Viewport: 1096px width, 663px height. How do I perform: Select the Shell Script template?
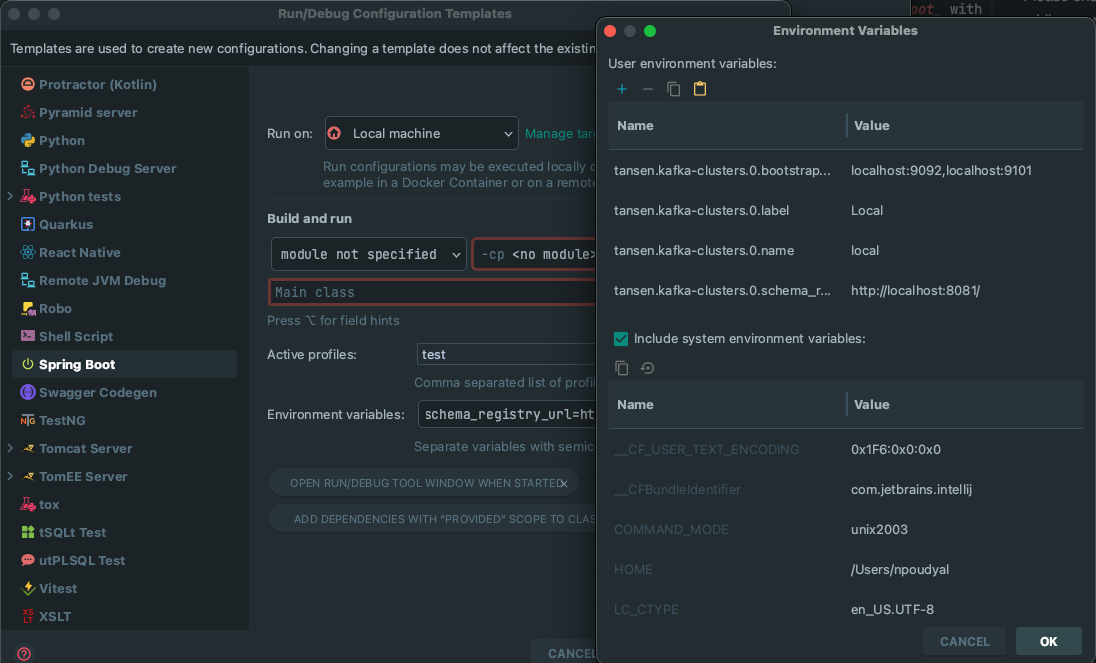(75, 337)
